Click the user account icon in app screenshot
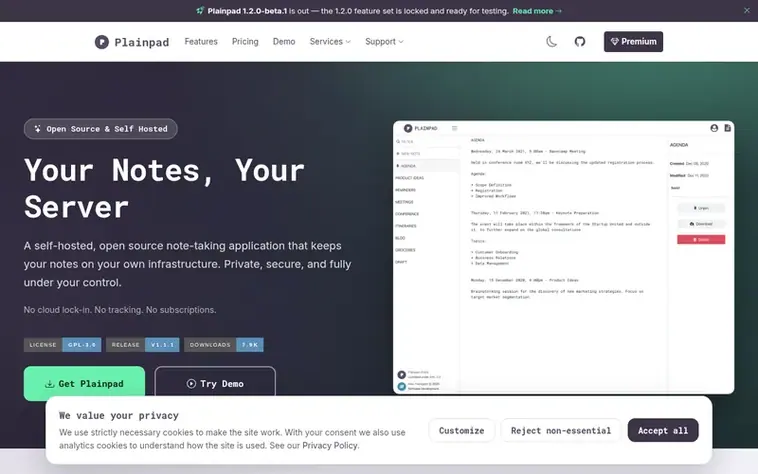758x474 pixels. click(x=714, y=128)
